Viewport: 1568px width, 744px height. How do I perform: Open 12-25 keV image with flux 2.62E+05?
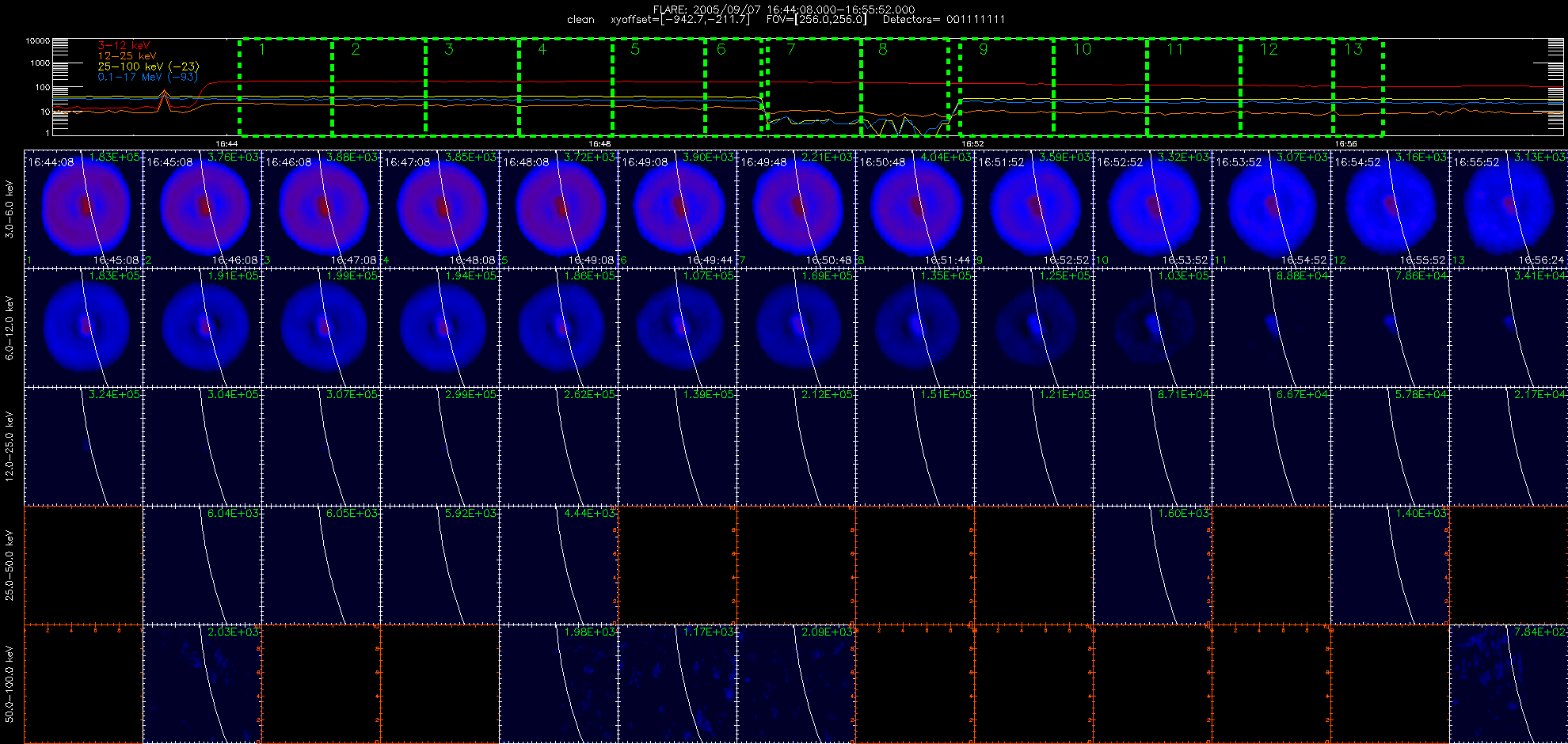pos(559,446)
